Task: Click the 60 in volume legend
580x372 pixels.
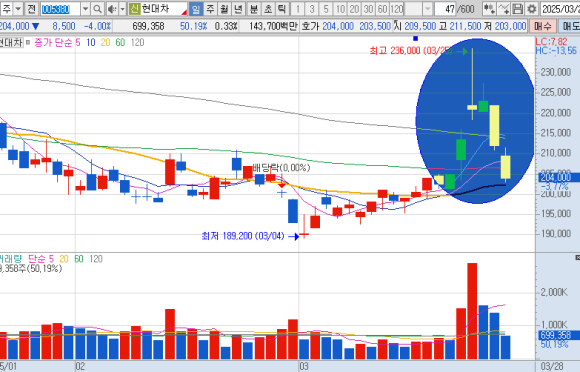Action: coord(79,259)
